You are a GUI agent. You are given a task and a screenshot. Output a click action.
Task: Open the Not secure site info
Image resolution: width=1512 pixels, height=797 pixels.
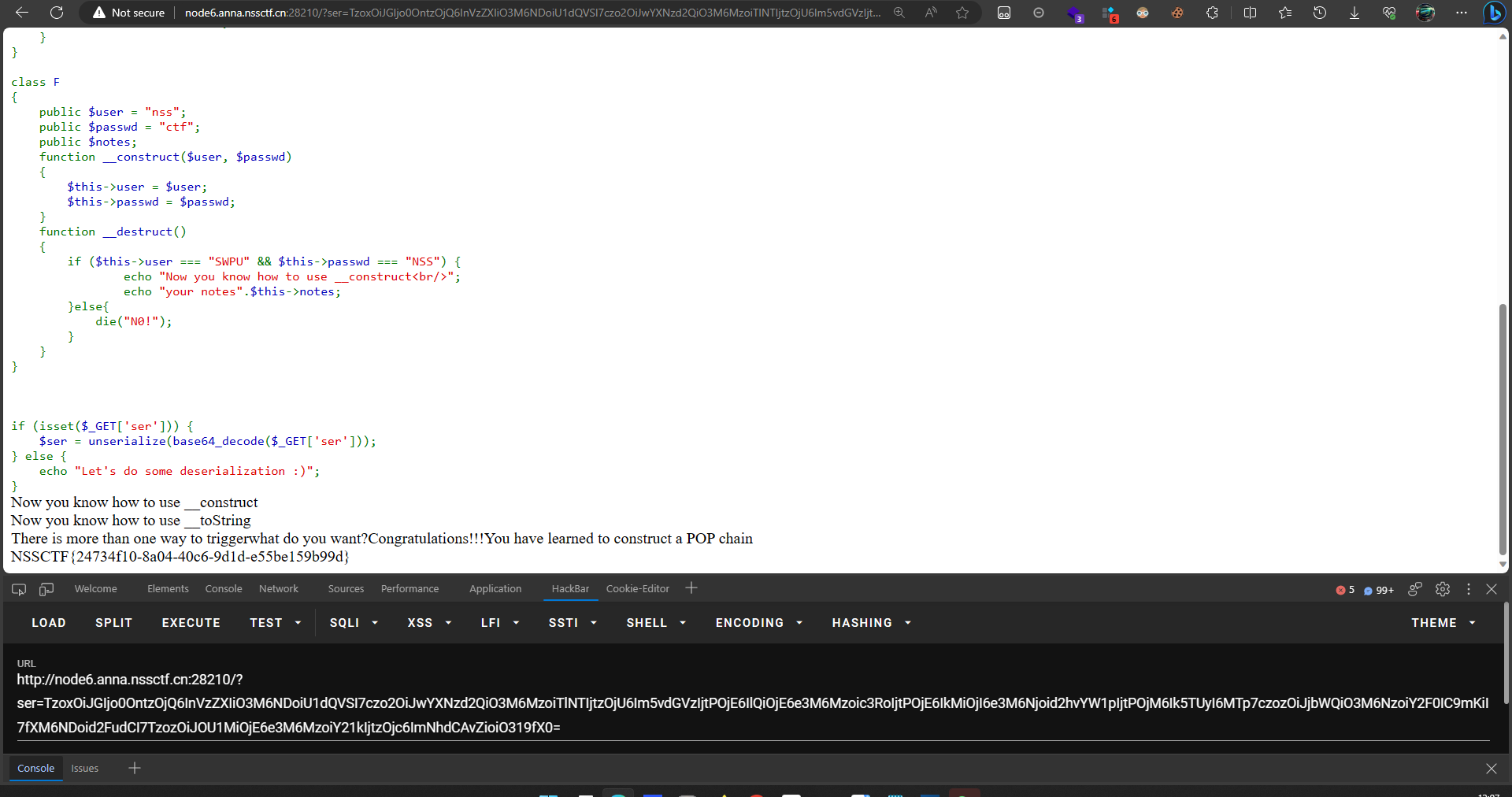(x=128, y=13)
